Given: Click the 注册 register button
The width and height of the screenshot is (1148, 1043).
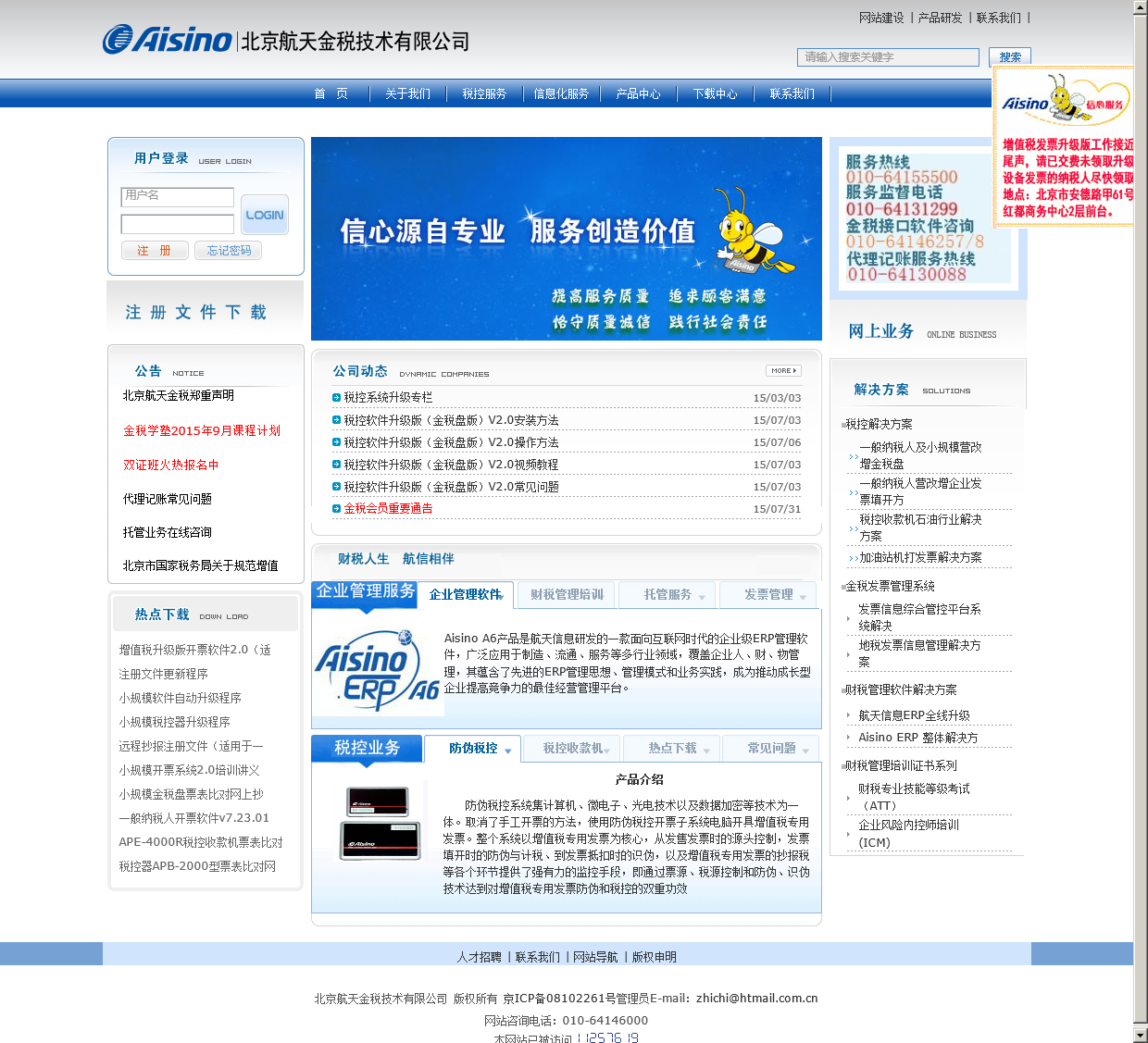Looking at the screenshot, I should pyautogui.click(x=155, y=251).
